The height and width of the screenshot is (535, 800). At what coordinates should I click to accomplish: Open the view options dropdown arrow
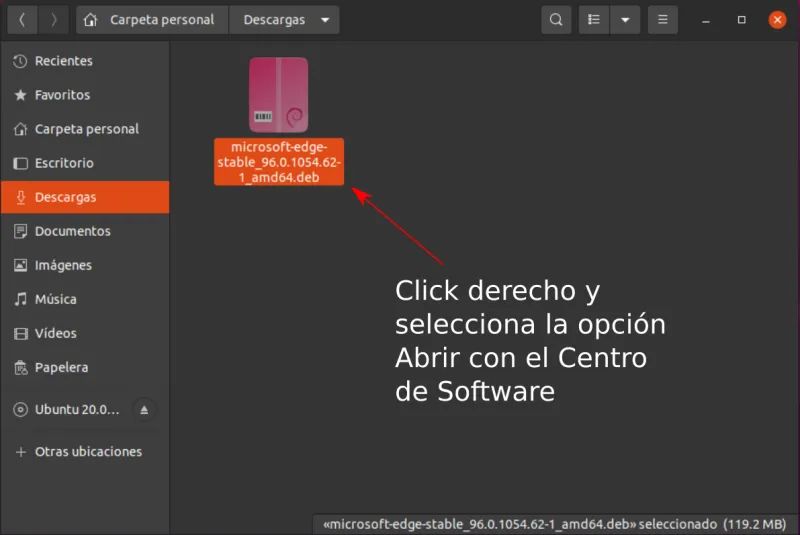point(625,20)
